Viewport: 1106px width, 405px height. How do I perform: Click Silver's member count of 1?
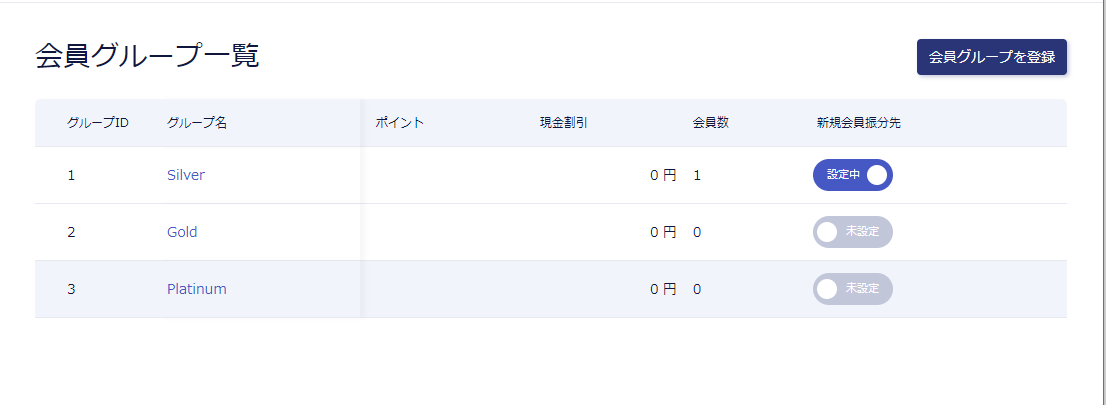pyautogui.click(x=697, y=175)
